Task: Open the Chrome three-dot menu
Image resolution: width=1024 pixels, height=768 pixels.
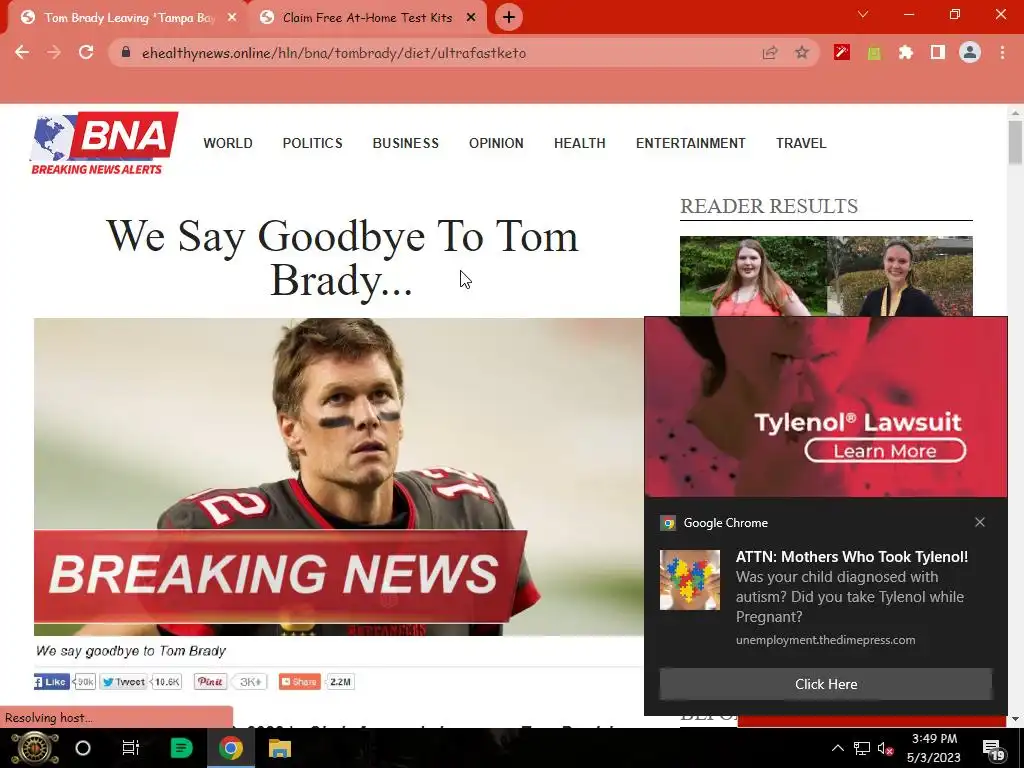Action: point(1002,52)
